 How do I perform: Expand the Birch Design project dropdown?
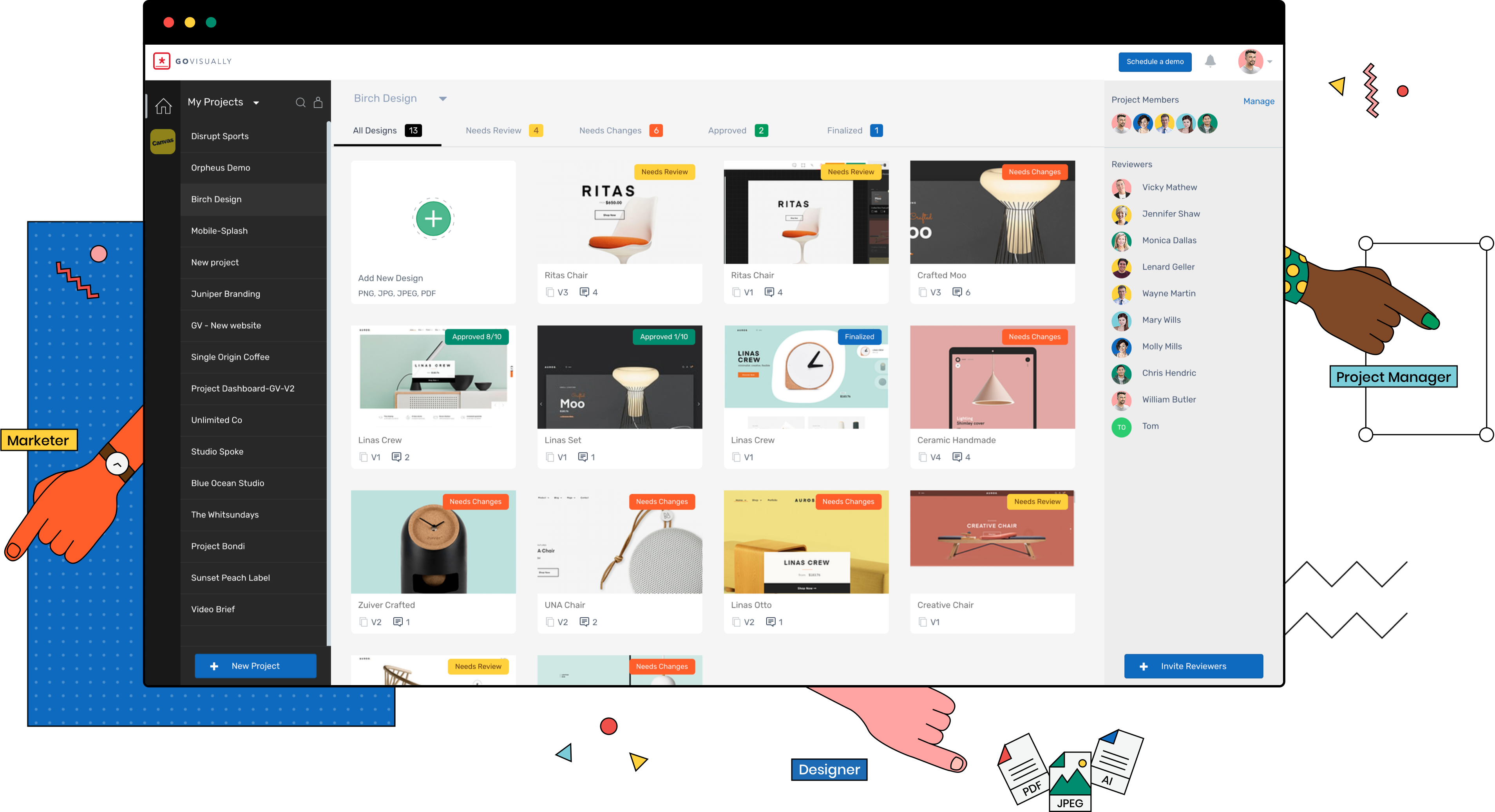click(443, 97)
